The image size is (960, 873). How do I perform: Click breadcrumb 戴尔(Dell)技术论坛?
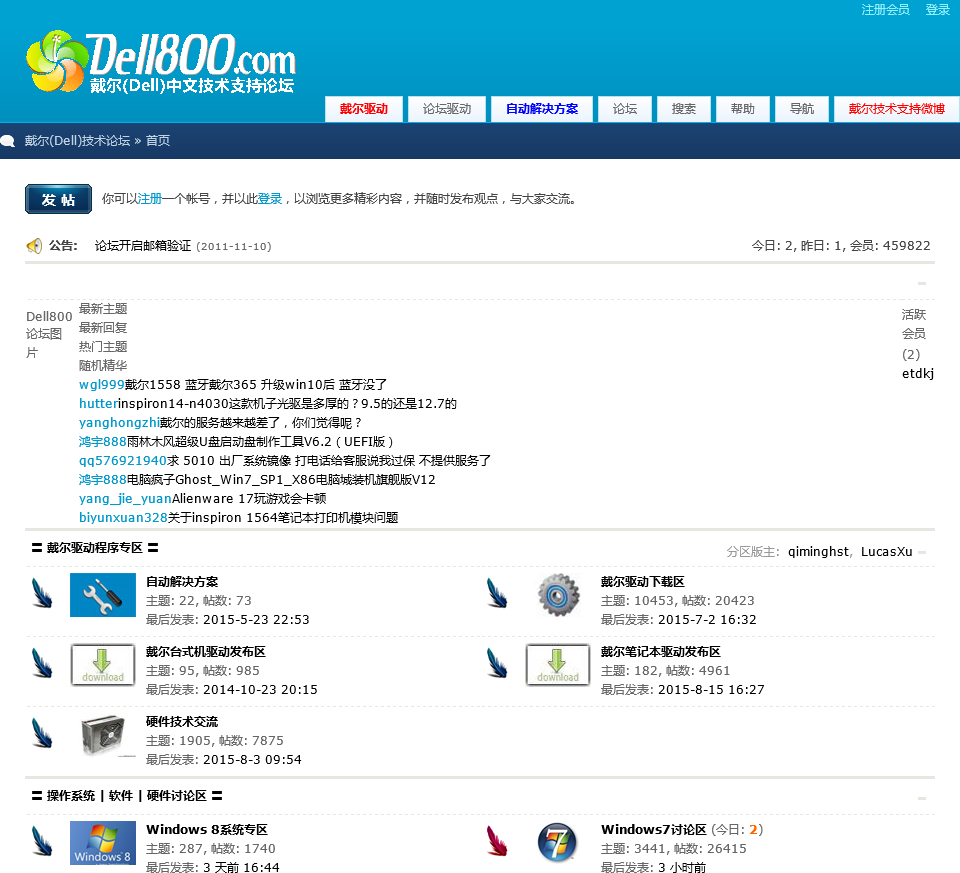click(x=77, y=141)
